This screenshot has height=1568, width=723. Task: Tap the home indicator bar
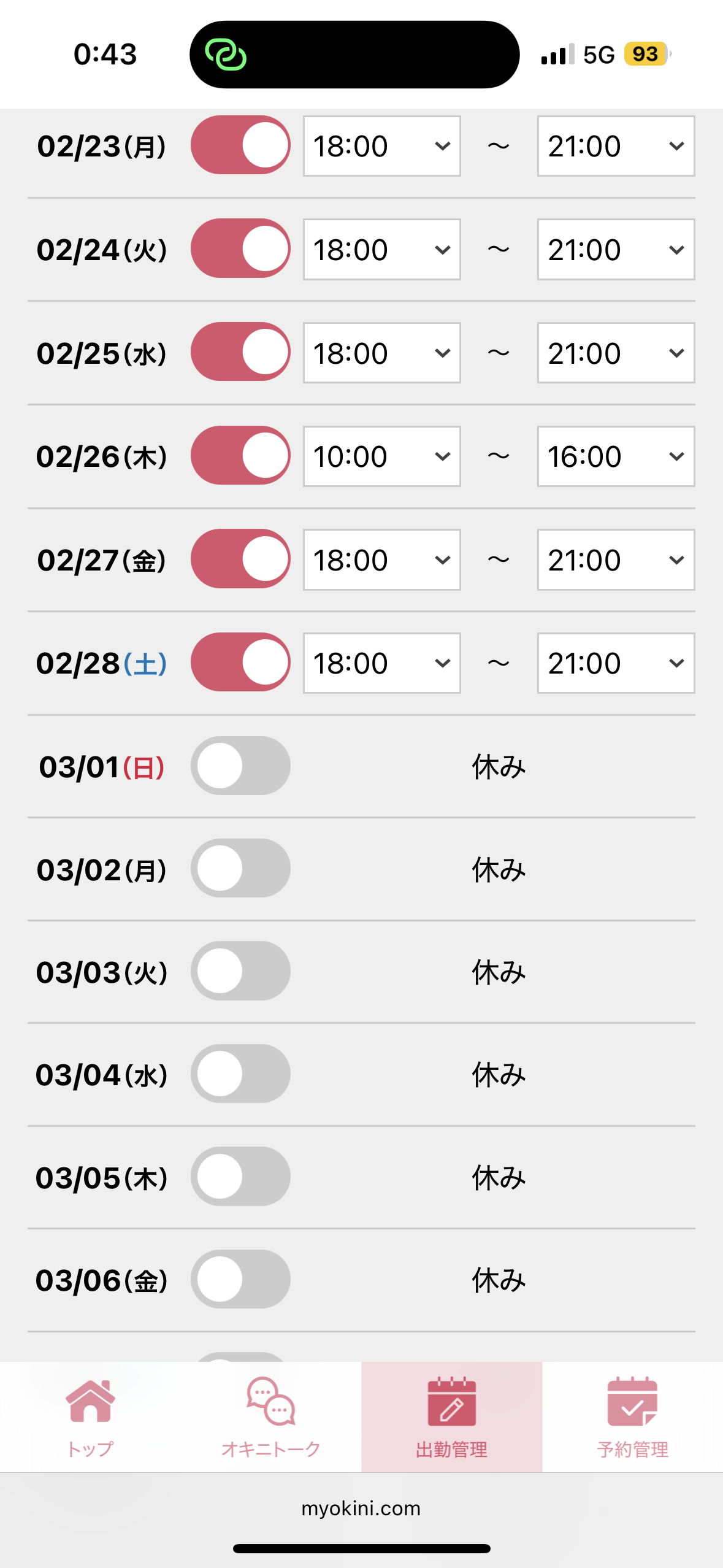[x=361, y=1548]
